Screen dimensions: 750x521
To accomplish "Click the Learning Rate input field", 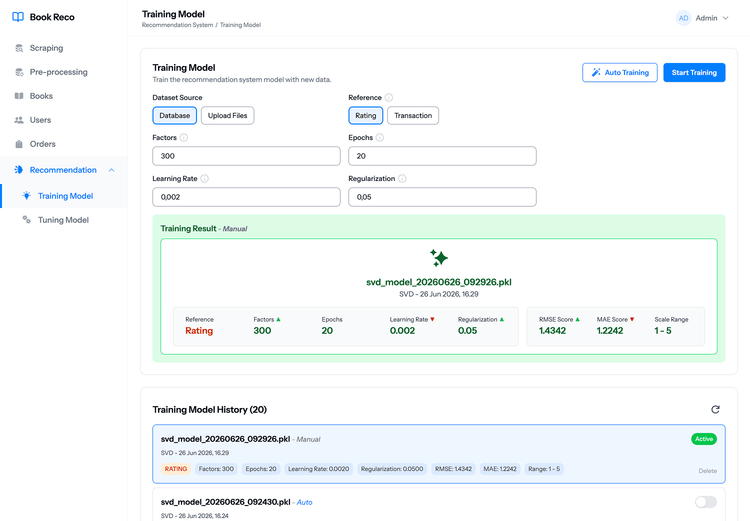I will [246, 197].
